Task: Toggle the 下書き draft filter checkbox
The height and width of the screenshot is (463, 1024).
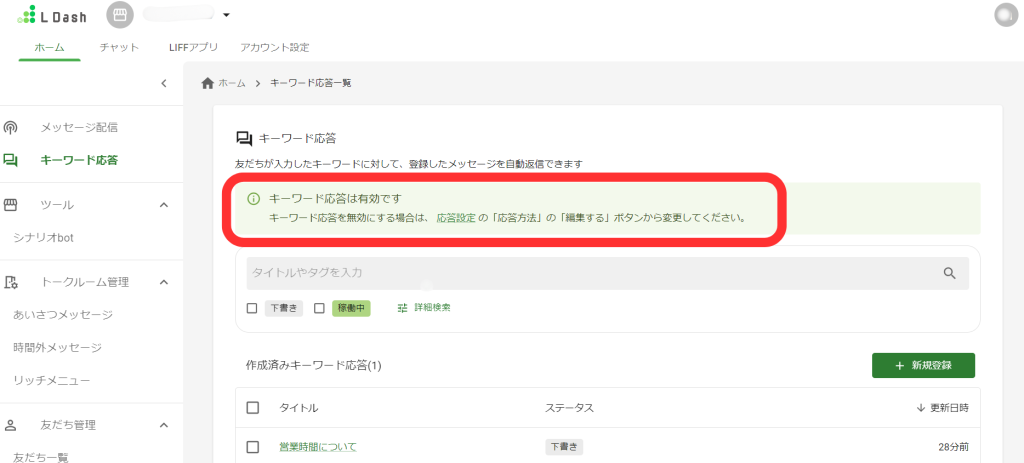Action: point(252,308)
